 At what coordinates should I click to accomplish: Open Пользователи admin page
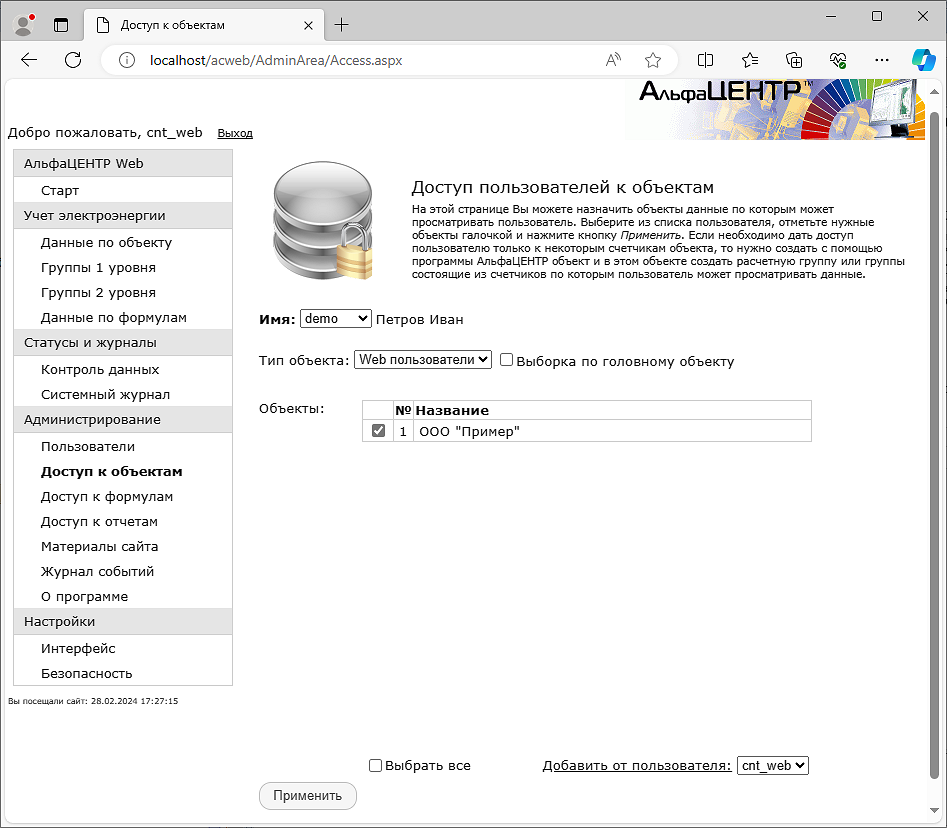click(88, 446)
